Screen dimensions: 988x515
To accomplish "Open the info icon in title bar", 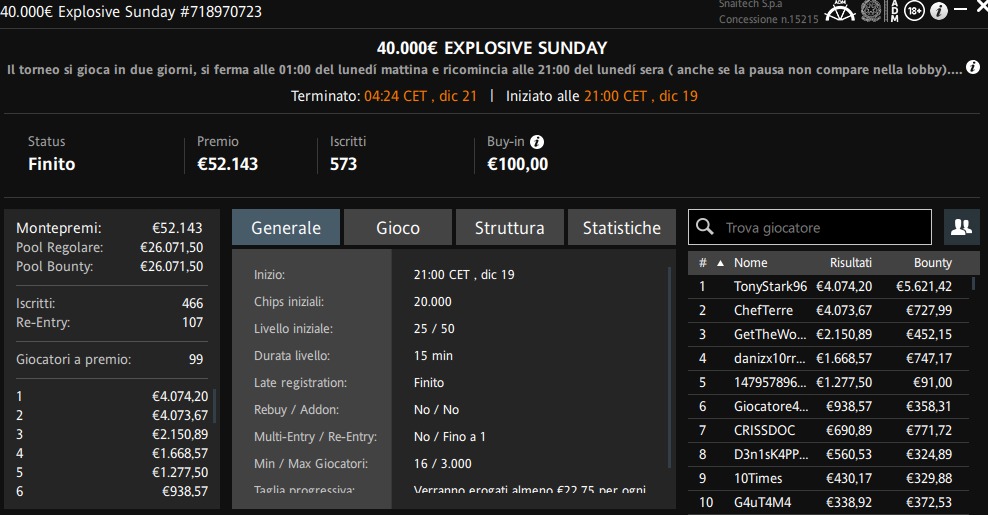I will [x=939, y=11].
